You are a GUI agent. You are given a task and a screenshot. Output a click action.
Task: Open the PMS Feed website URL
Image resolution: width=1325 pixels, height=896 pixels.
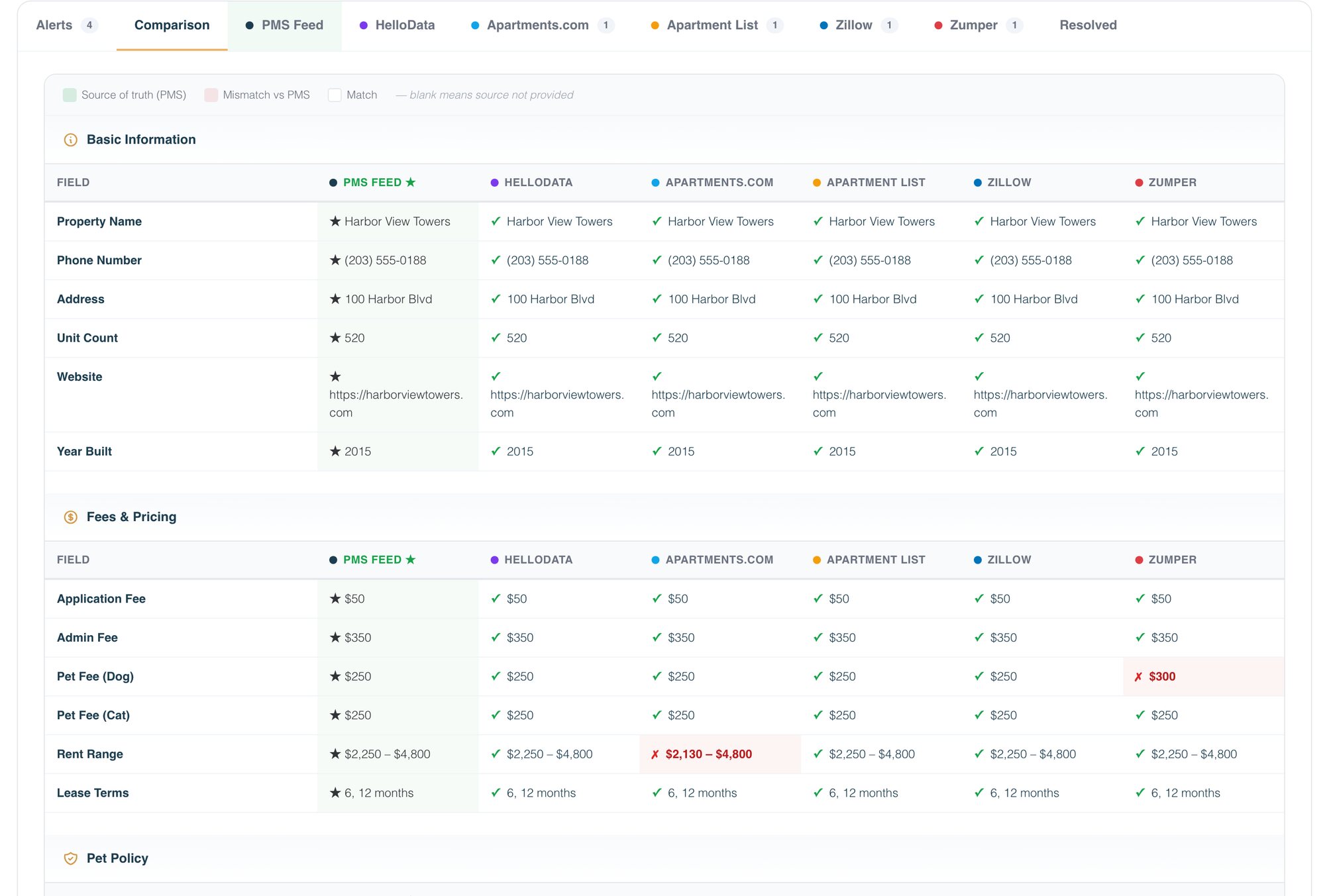click(x=396, y=403)
